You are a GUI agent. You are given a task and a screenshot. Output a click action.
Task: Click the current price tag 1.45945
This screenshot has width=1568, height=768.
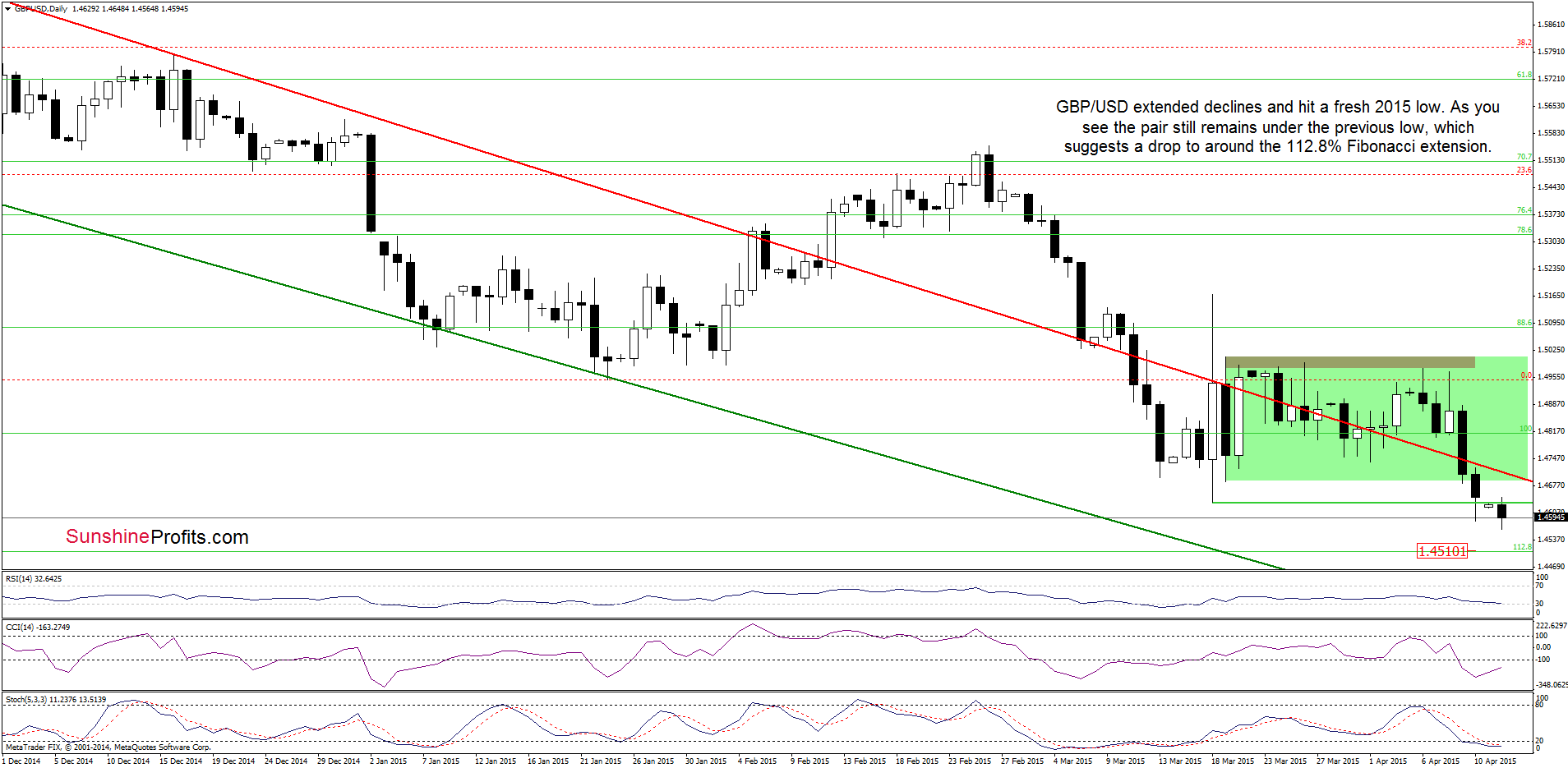tap(1551, 517)
